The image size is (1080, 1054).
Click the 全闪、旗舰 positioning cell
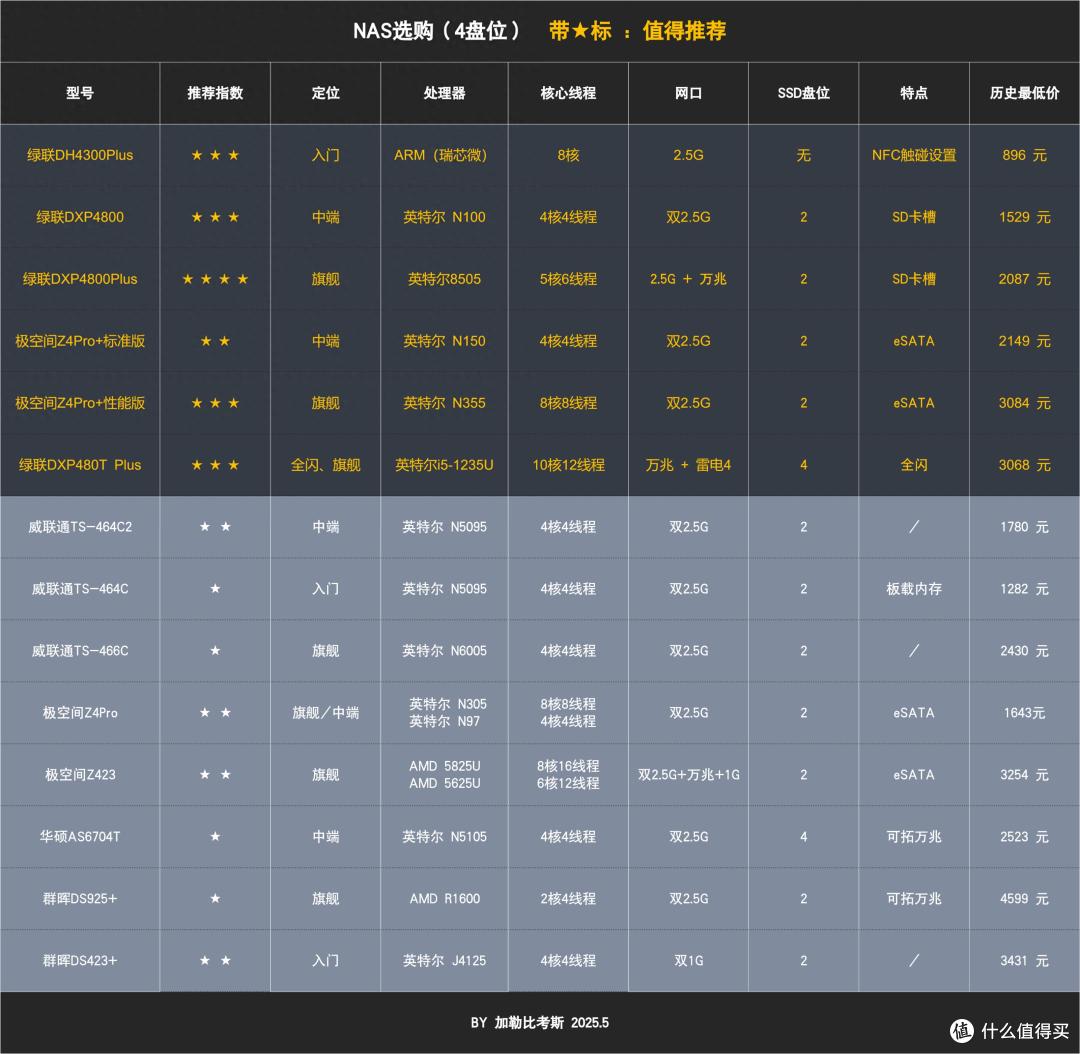[x=325, y=465]
